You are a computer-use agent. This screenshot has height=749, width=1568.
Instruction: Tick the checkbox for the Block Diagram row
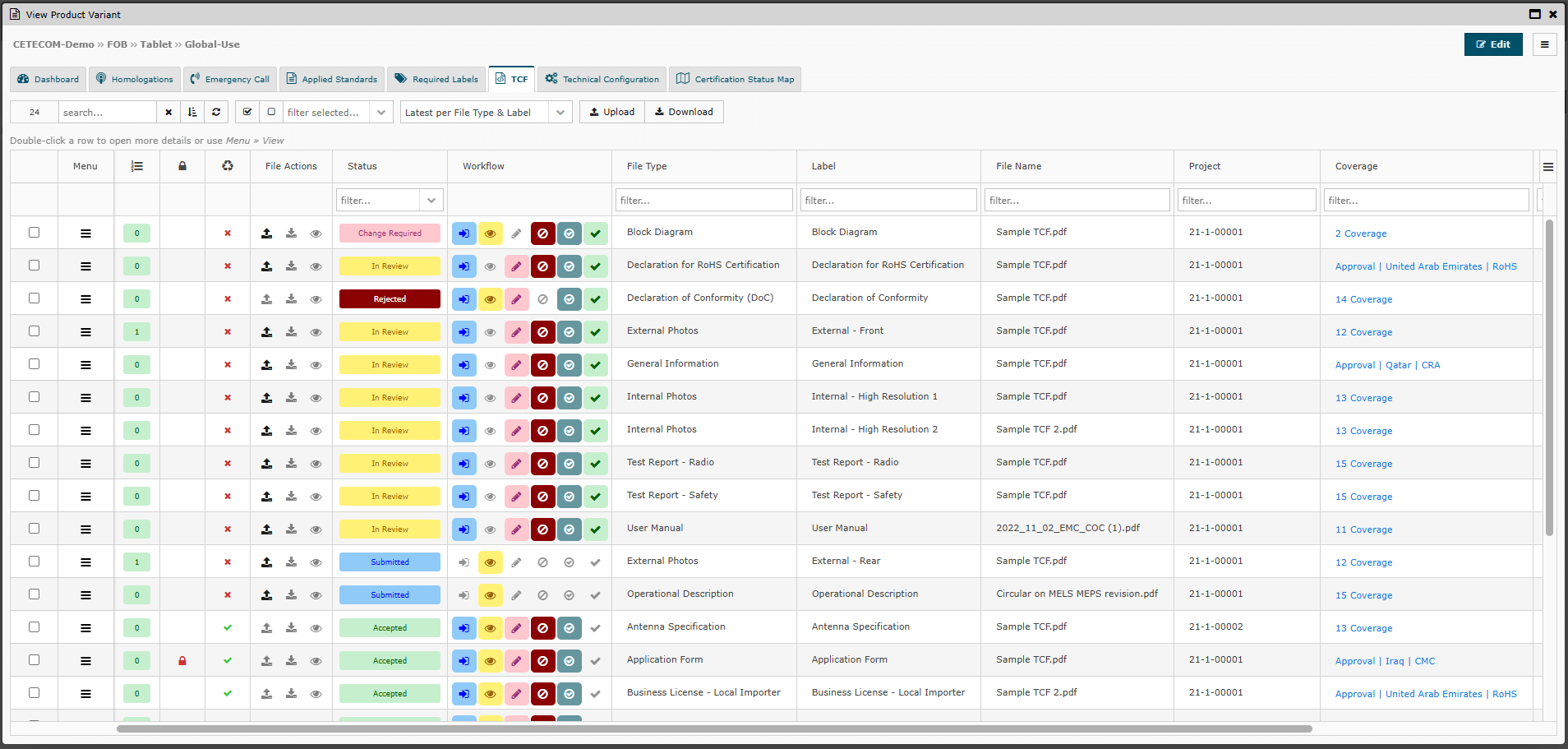click(35, 233)
